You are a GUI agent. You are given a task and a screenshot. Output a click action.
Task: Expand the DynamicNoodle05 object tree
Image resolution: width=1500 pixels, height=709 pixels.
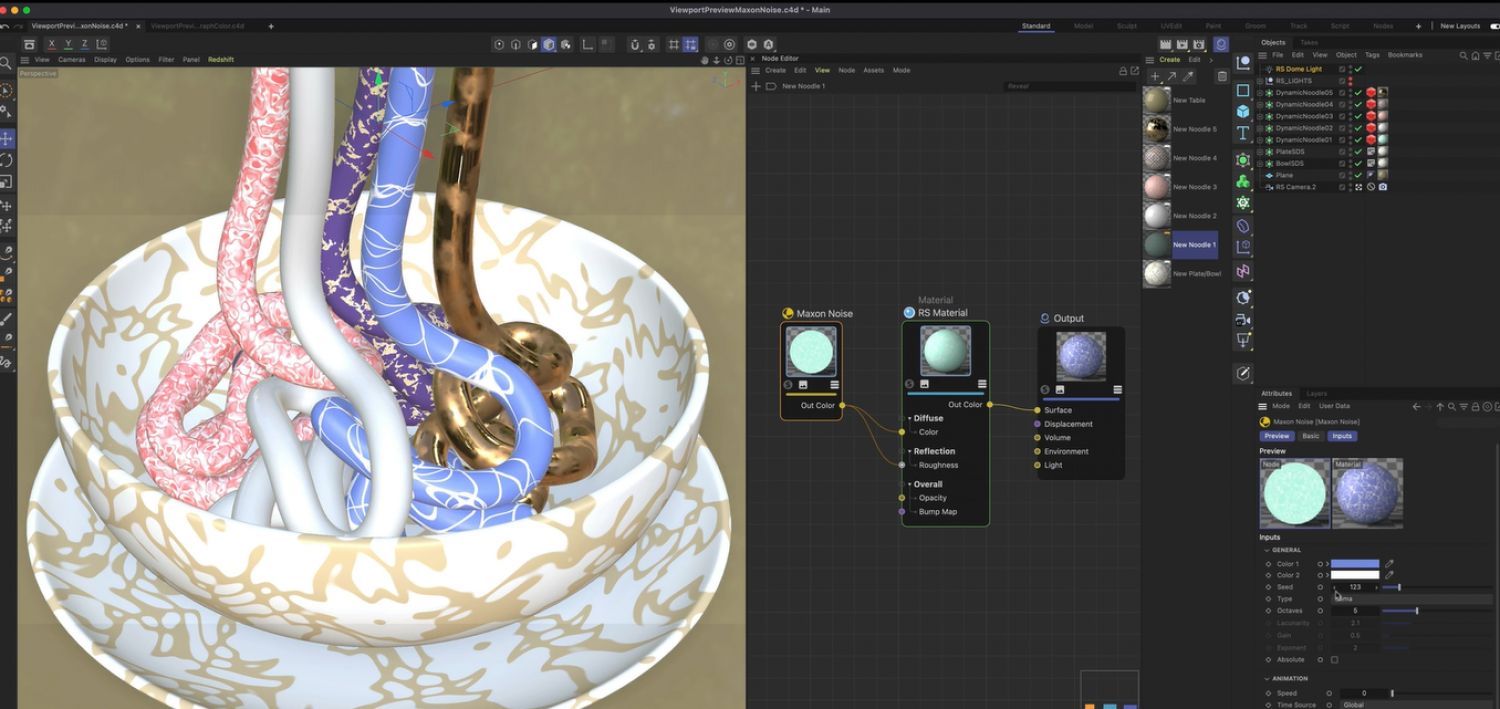click(x=1260, y=93)
